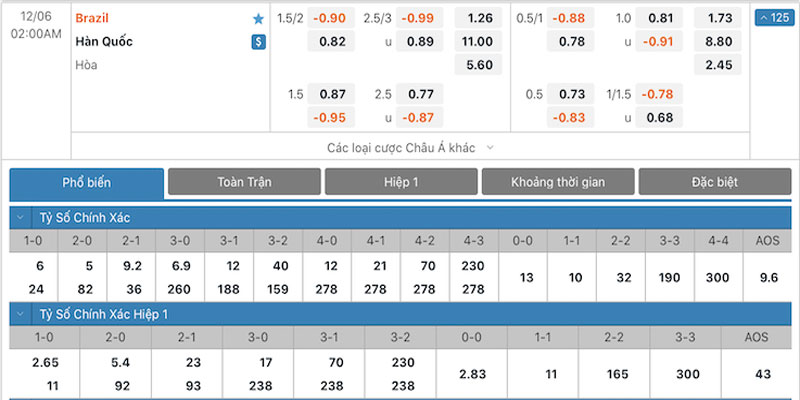Viewport: 800px width, 400px height.
Task: Open the Hiệp 1 tab
Action: coord(401,182)
